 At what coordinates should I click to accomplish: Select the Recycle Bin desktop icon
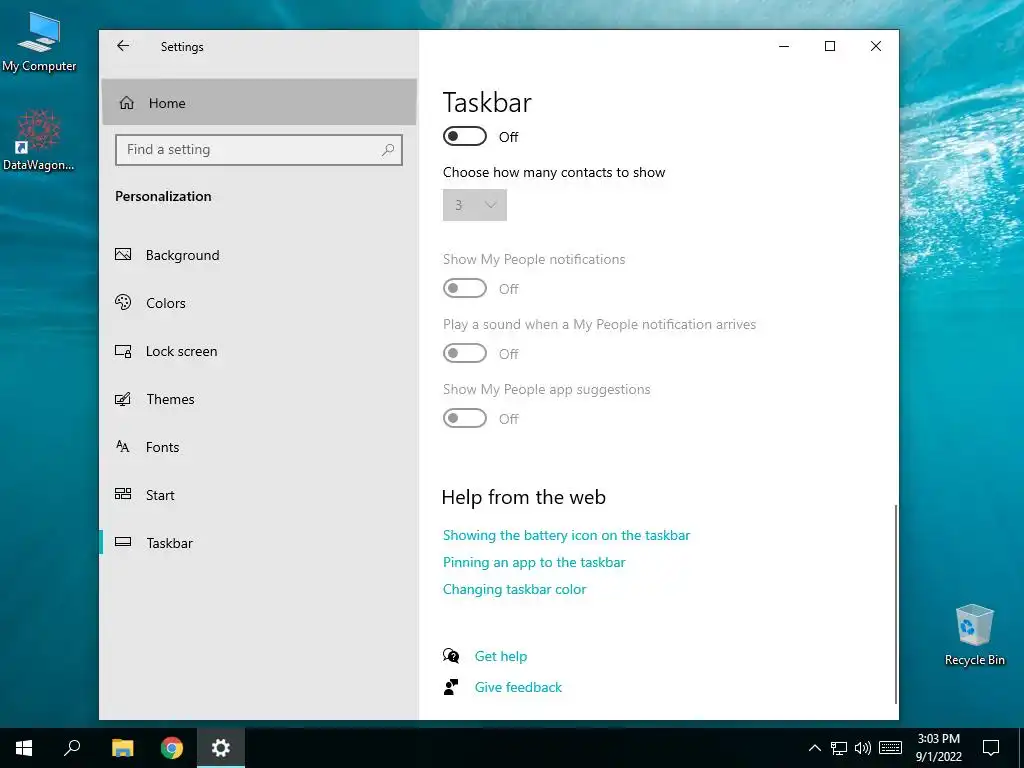[974, 635]
